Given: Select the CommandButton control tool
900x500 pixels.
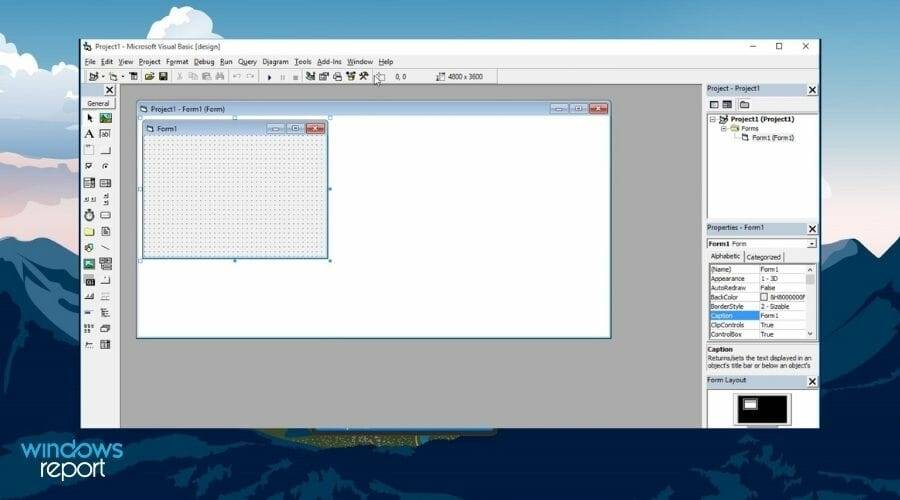Looking at the screenshot, I should (106, 150).
